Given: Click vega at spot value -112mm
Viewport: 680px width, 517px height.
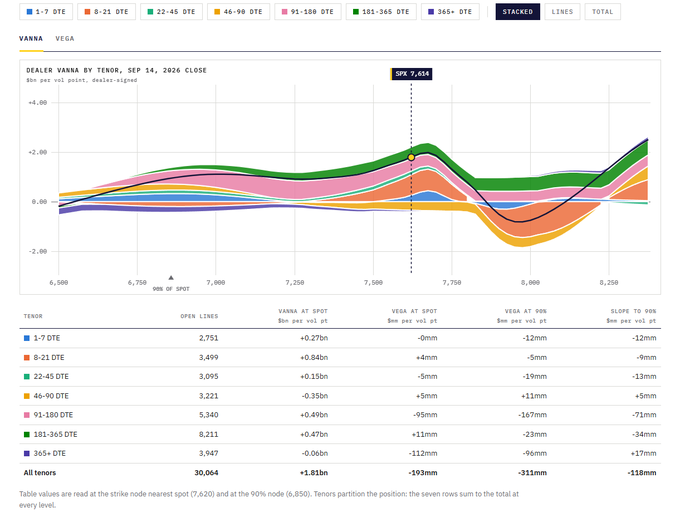Looking at the screenshot, I should pyautogui.click(x=423, y=453).
